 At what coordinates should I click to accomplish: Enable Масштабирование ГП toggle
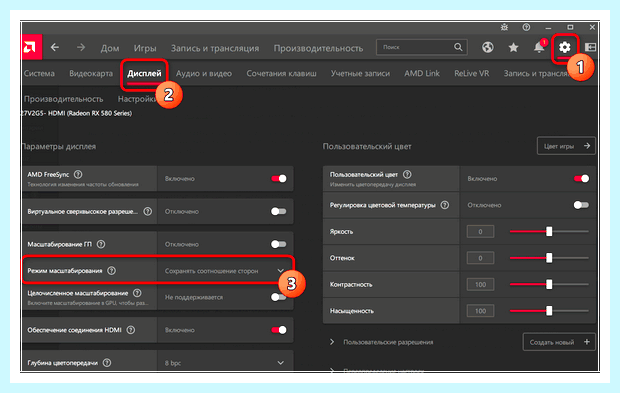pyautogui.click(x=279, y=244)
